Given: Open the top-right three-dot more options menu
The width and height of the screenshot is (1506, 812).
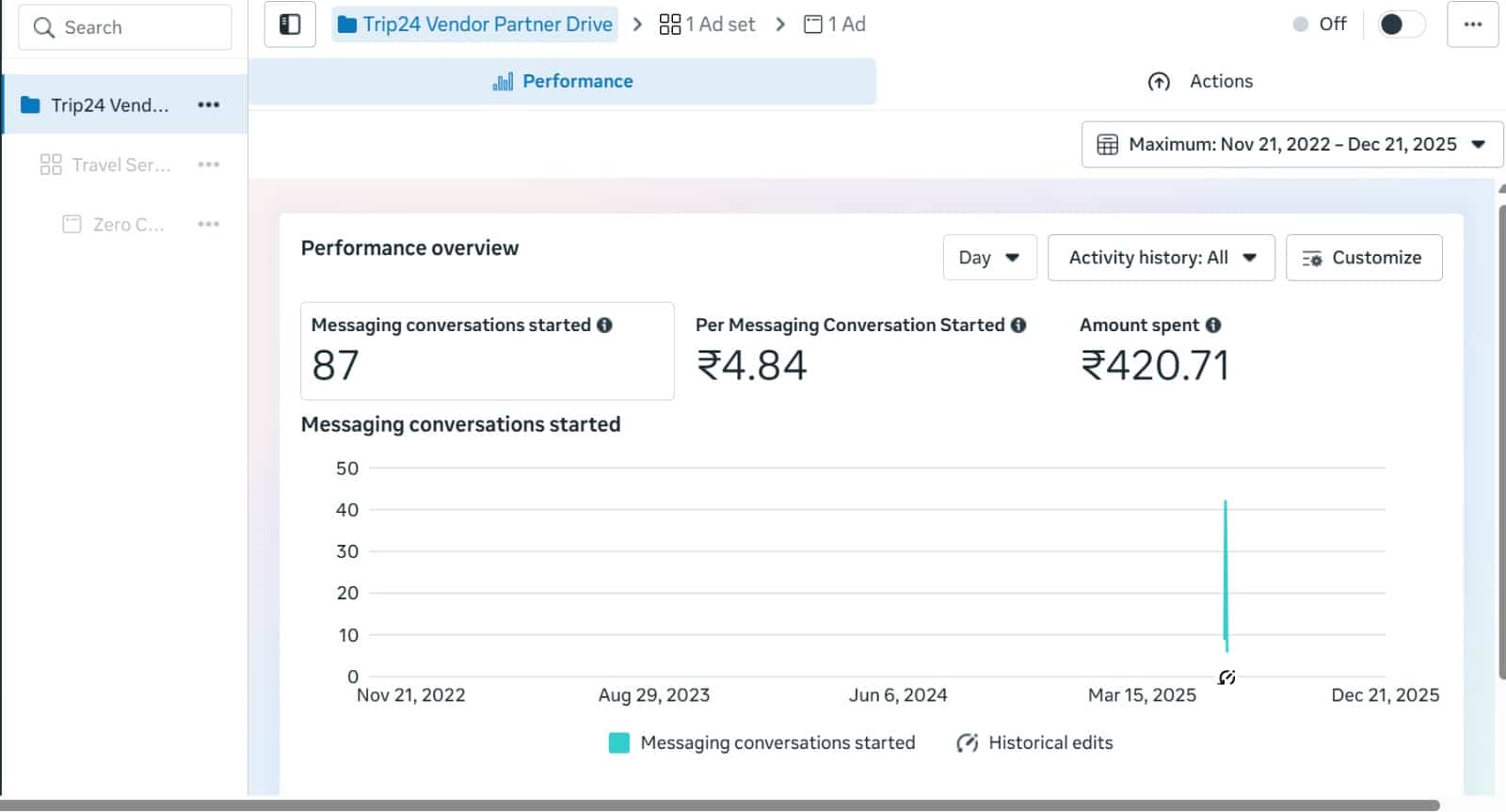Looking at the screenshot, I should coord(1472,24).
